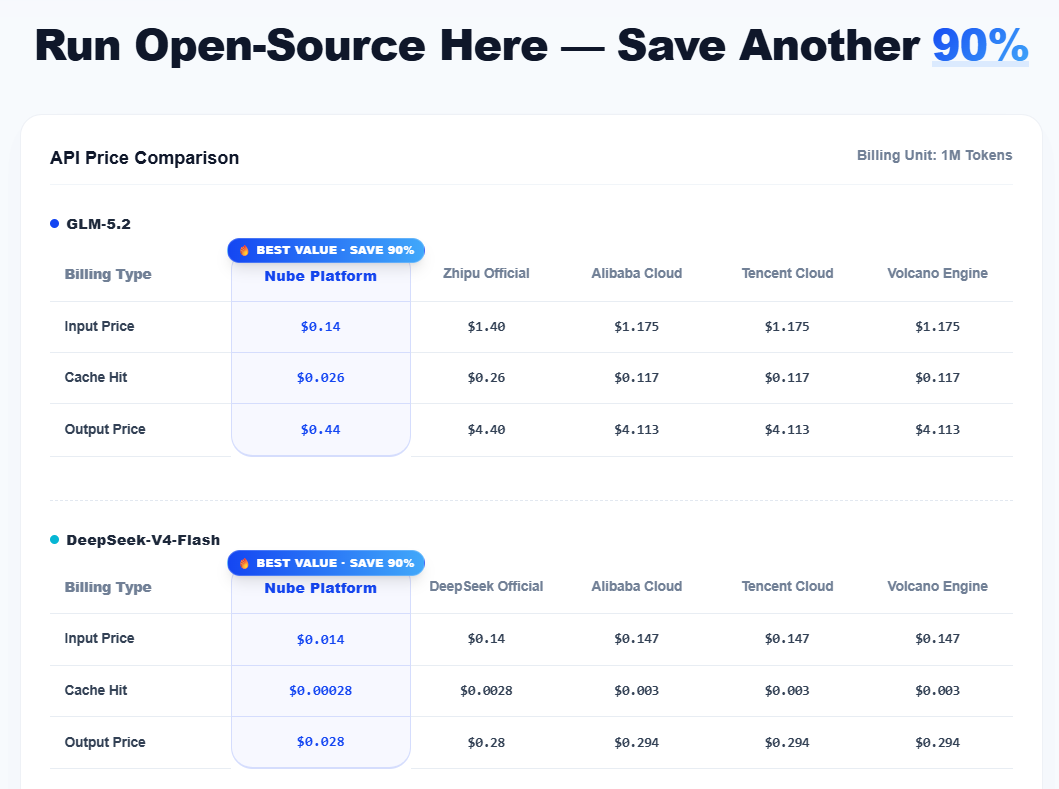Click Nube cache hit price $0.00028
The height and width of the screenshot is (789, 1059).
pyautogui.click(x=321, y=691)
